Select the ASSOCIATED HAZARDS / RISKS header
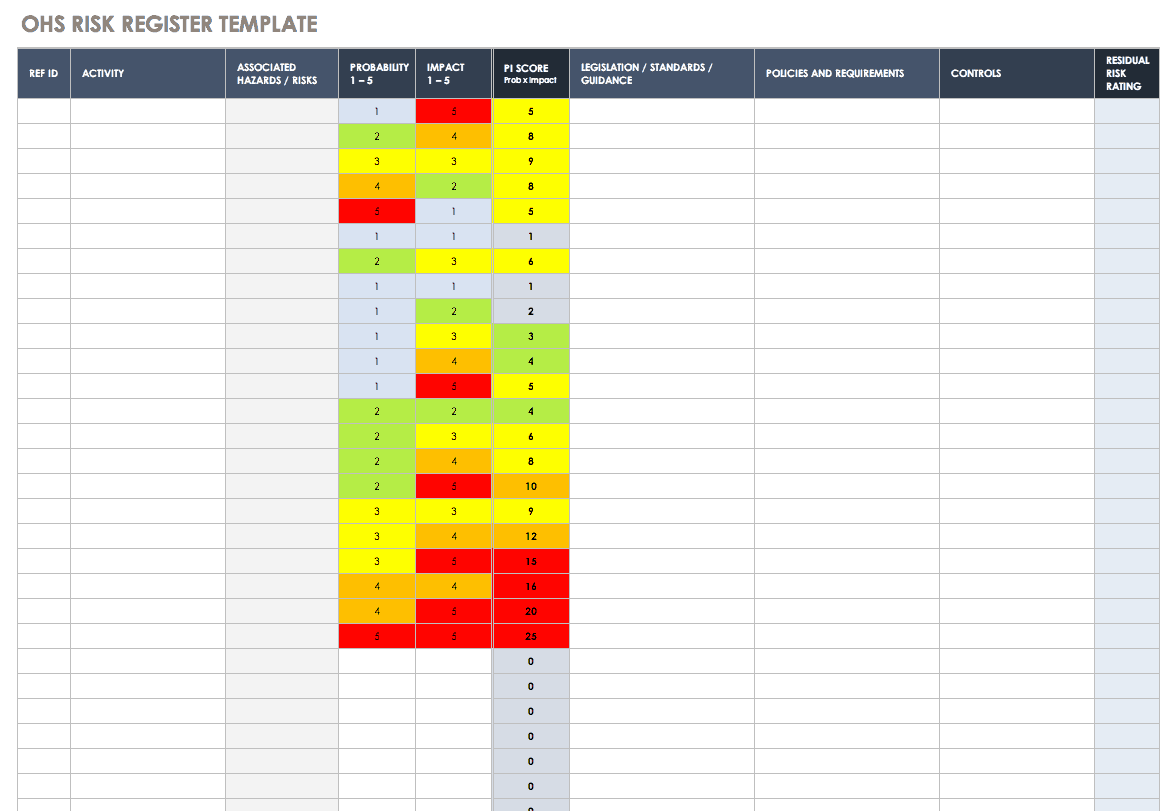 pyautogui.click(x=280, y=72)
